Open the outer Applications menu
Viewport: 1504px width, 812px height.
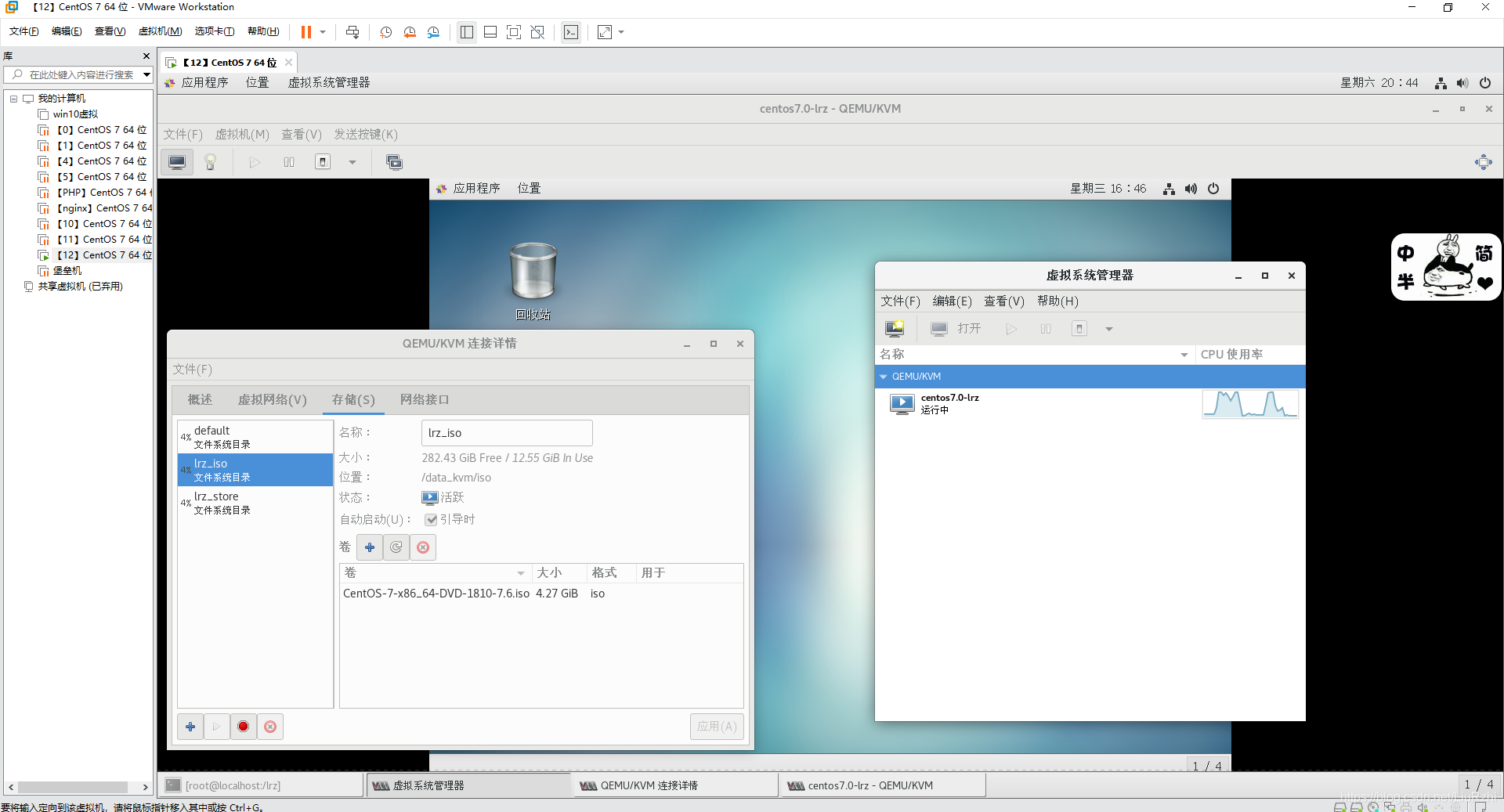click(197, 83)
